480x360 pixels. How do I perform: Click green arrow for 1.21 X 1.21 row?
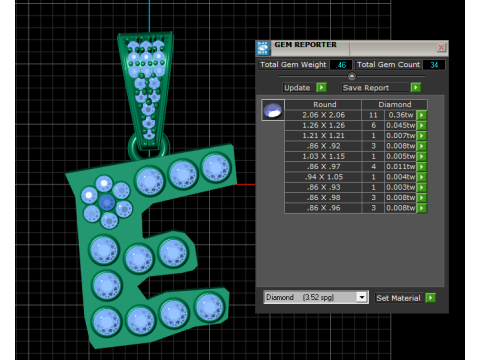click(422, 136)
